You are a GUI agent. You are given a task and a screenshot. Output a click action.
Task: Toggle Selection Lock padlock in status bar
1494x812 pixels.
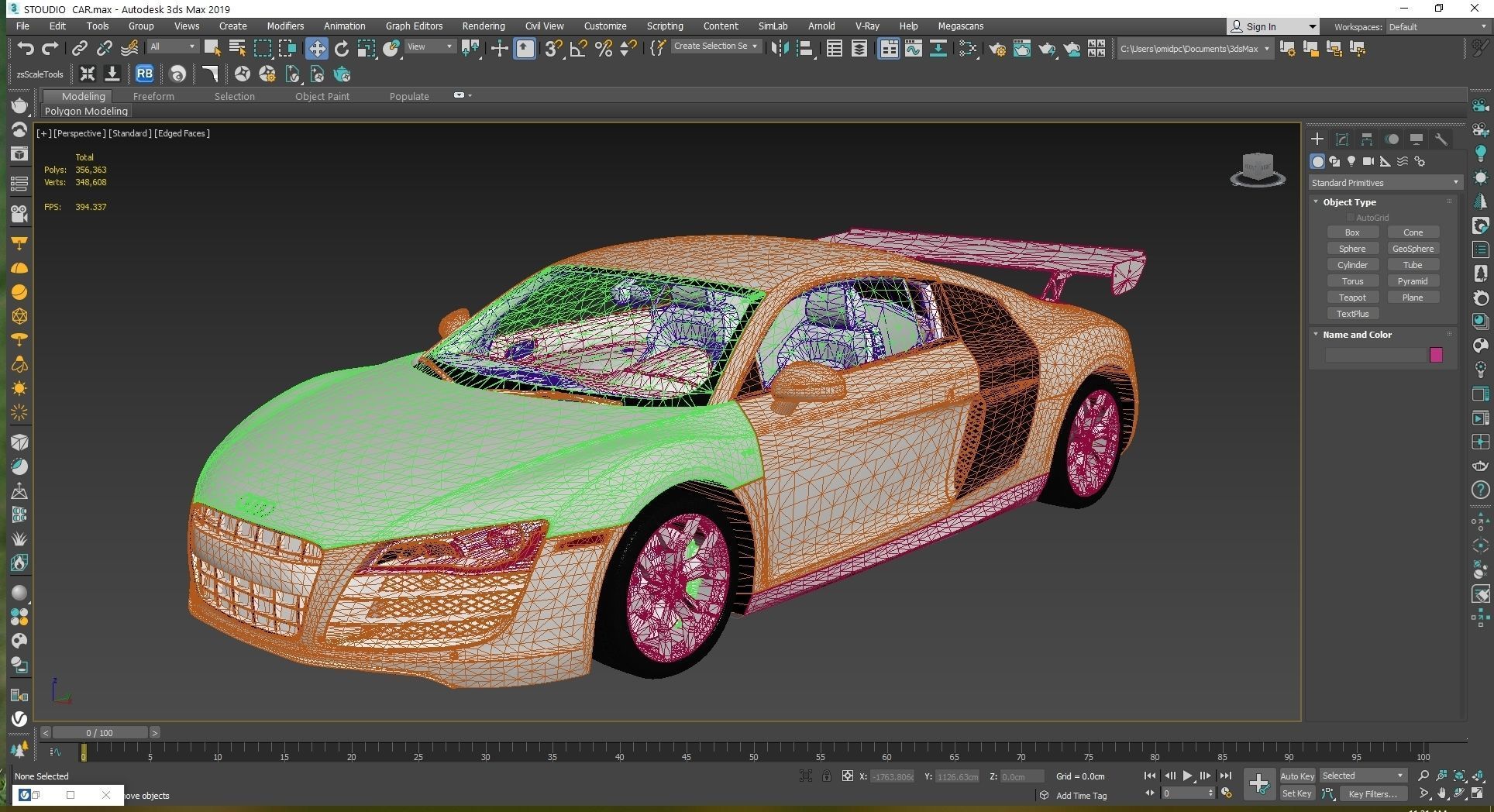coord(827,776)
